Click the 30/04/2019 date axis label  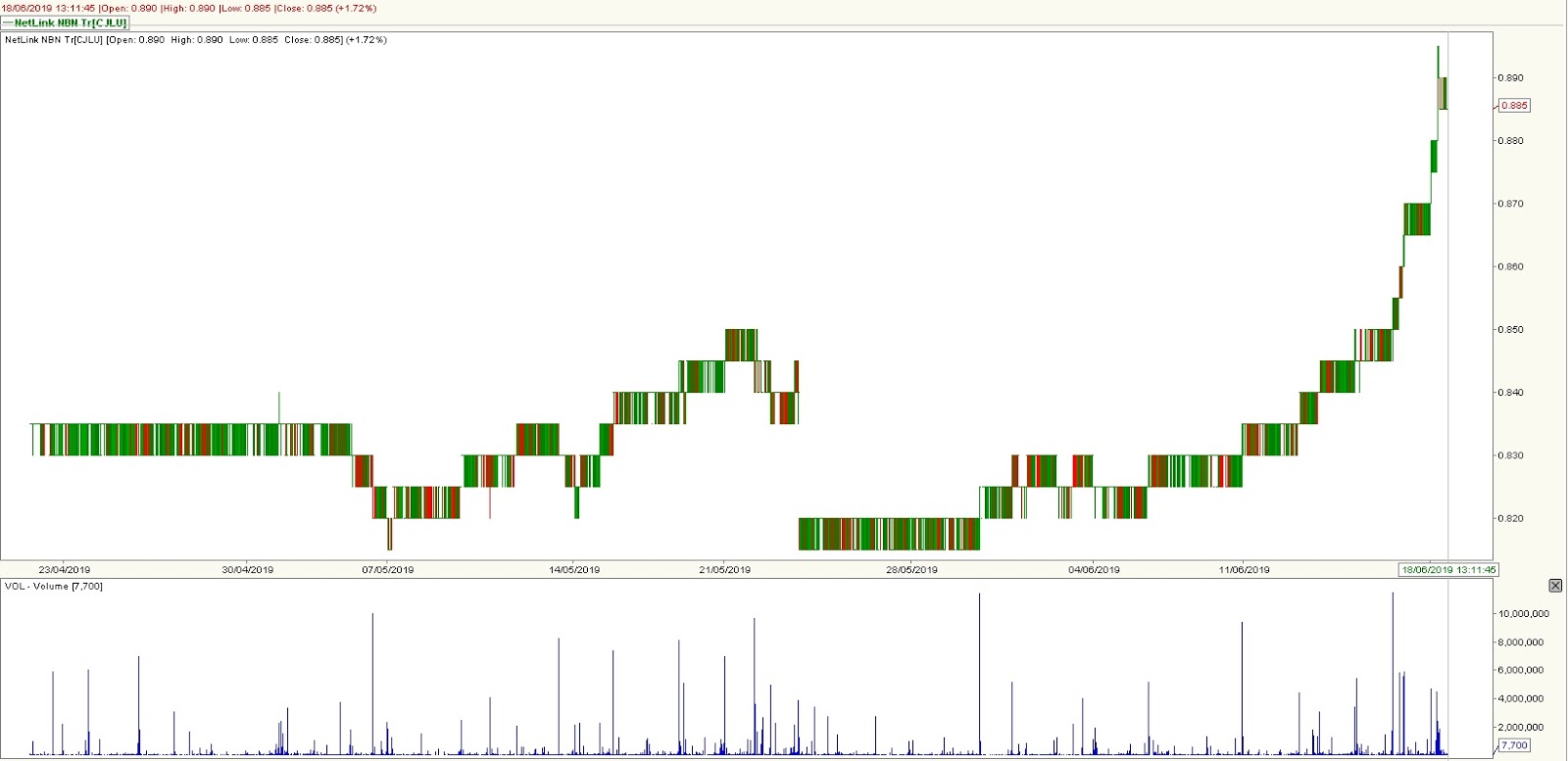click(248, 569)
